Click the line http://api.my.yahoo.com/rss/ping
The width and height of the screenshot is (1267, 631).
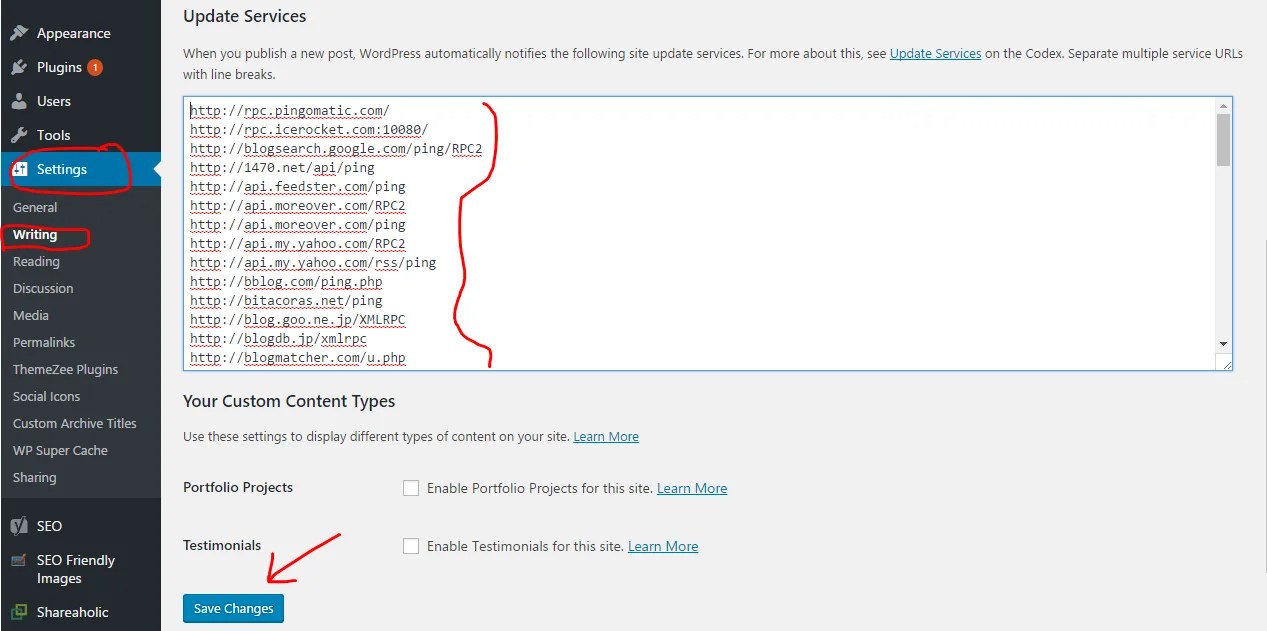click(313, 263)
